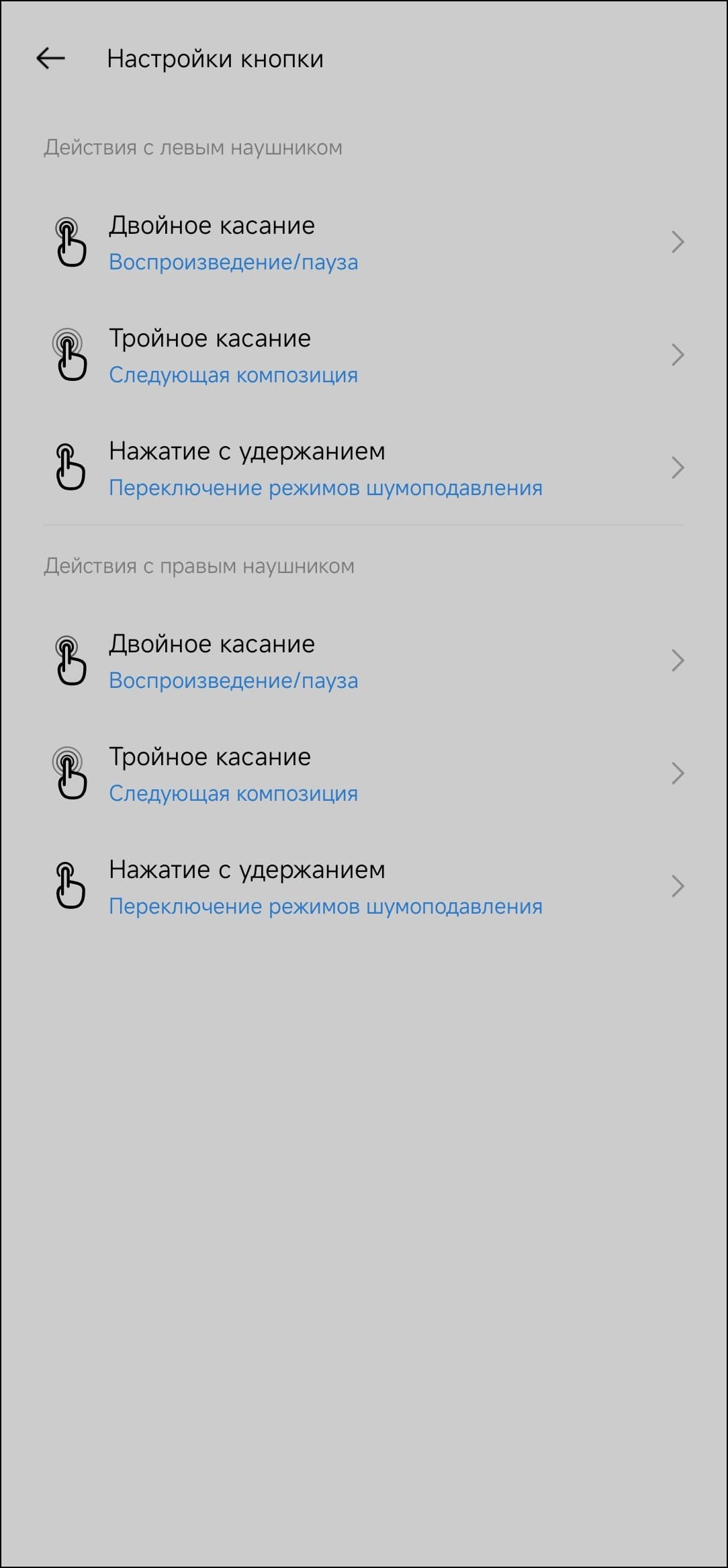
Task: Open left earbud Двойное касание setting
Action: coord(364,242)
